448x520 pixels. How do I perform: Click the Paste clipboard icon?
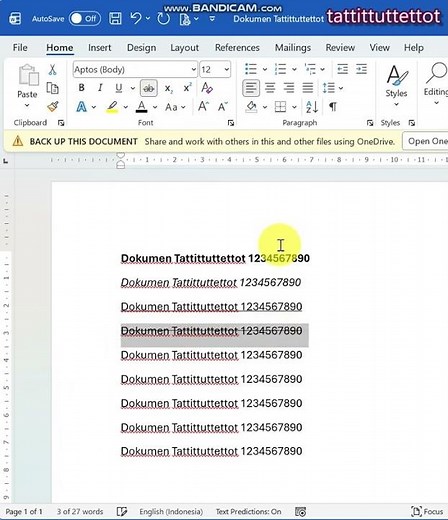pos(28,75)
